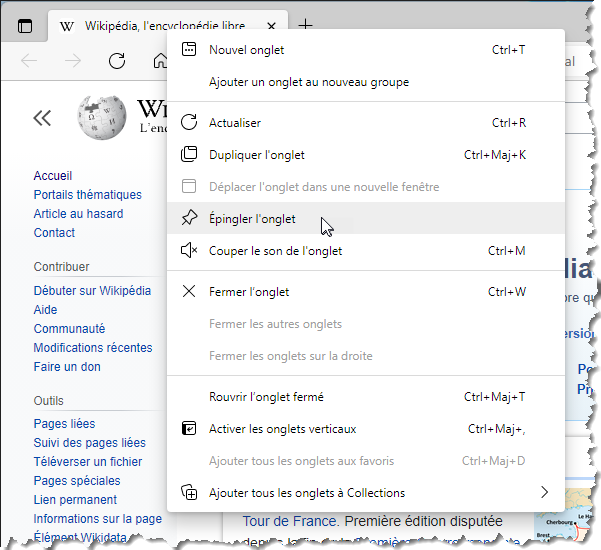Open the tab actions menu icon
This screenshot has width=601, height=550.
(25, 26)
